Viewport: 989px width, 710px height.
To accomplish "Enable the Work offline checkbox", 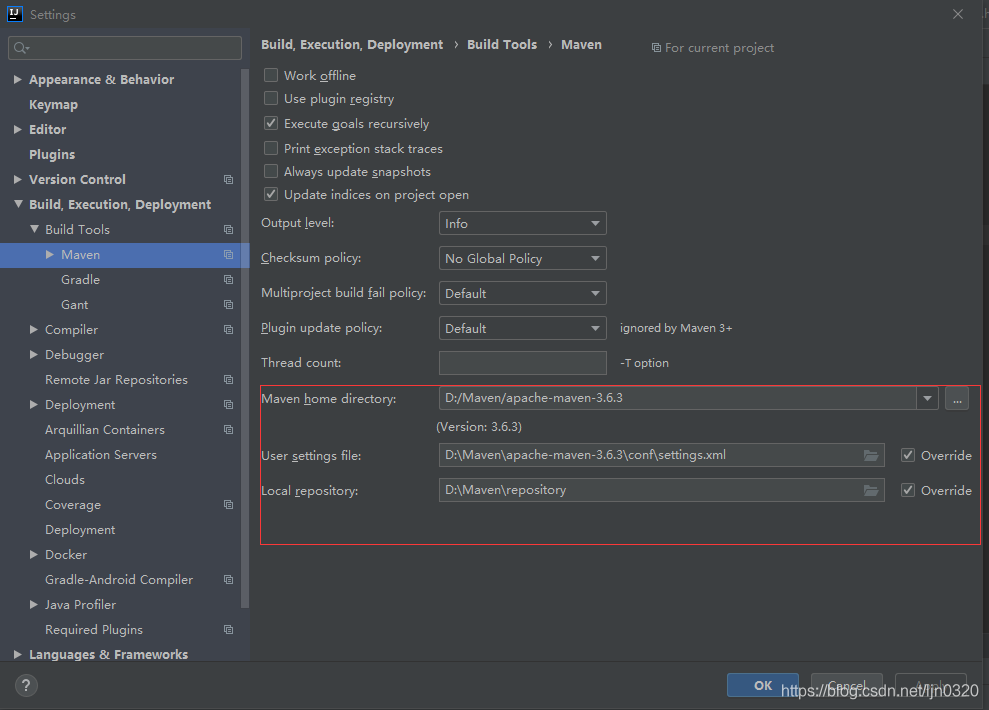I will (x=271, y=75).
